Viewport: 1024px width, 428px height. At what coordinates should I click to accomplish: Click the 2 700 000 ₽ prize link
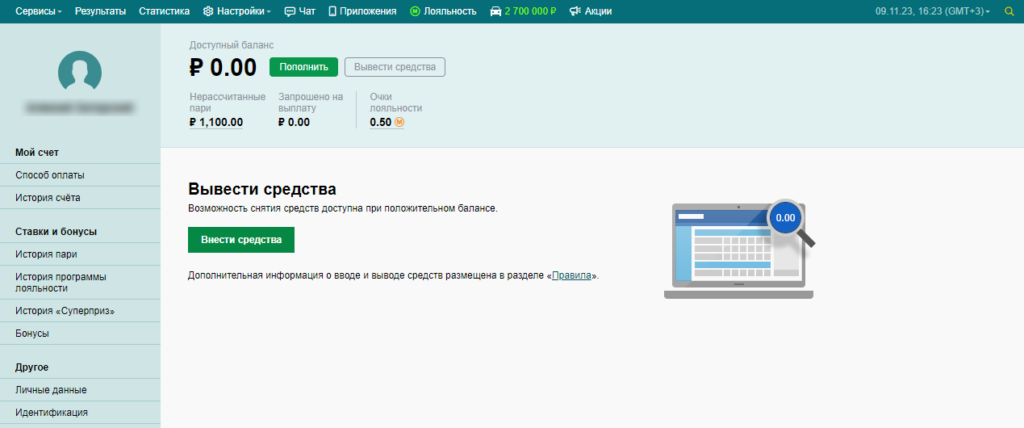click(x=530, y=11)
